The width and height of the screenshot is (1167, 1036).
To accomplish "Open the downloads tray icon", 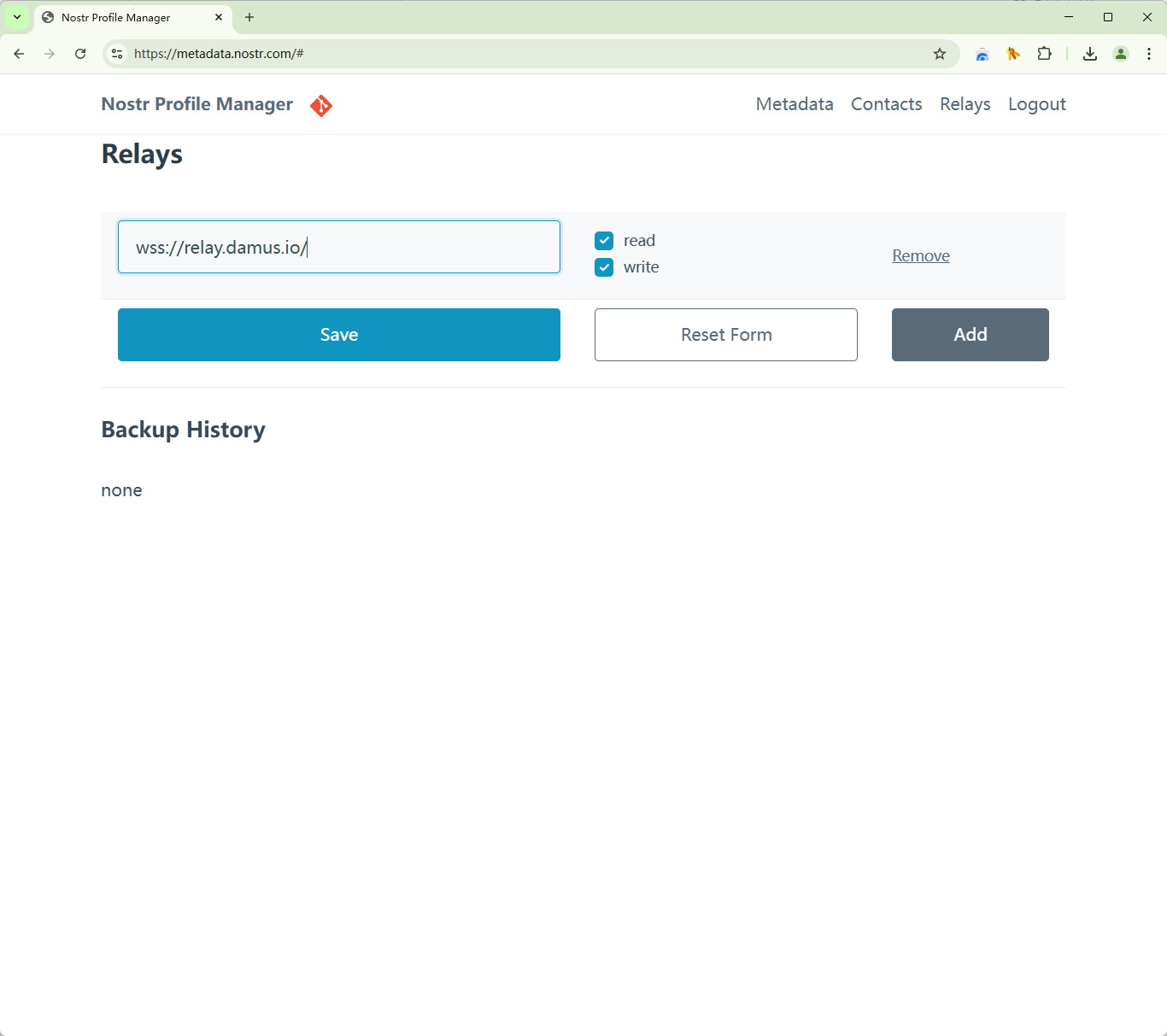I will click(1090, 54).
